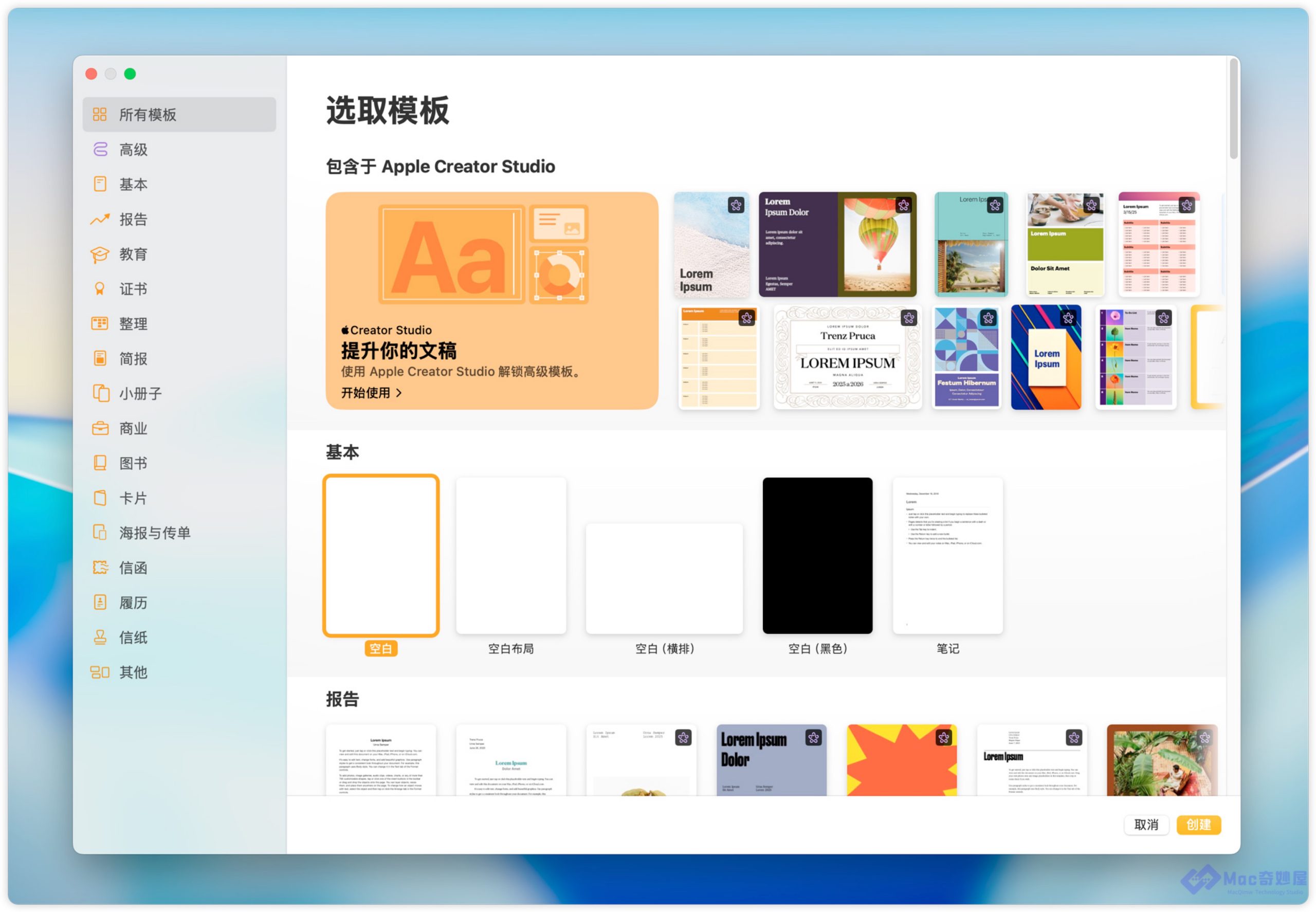Choose the 笔记 template thumbnail
This screenshot has height=912, width=1316.
(x=947, y=555)
